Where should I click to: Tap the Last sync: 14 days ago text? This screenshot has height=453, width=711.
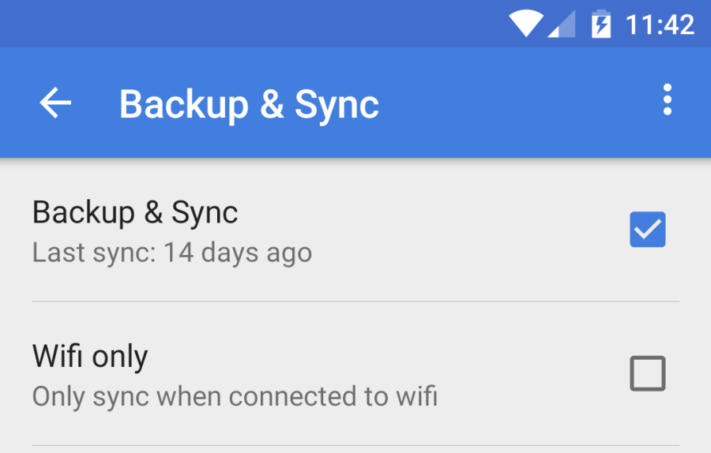[172, 253]
